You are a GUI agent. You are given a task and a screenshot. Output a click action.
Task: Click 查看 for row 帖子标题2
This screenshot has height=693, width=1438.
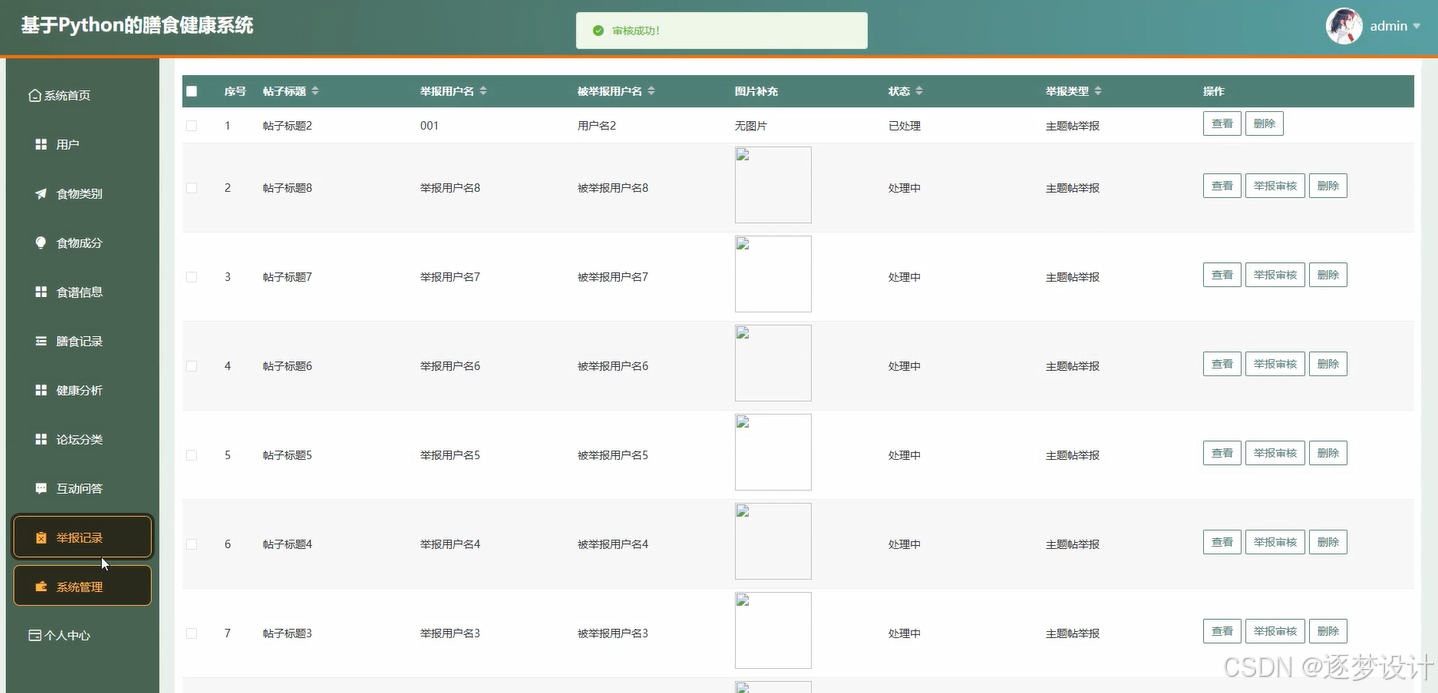(1222, 124)
